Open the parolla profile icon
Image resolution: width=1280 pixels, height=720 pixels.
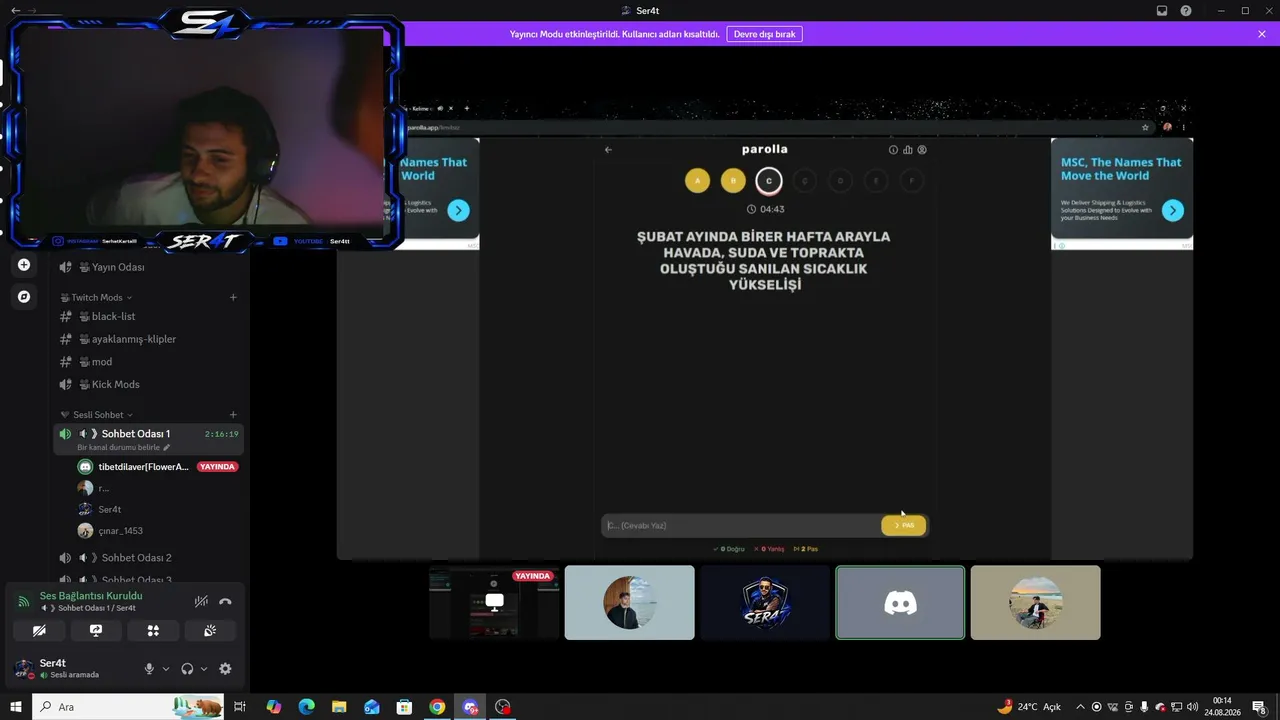point(922,150)
